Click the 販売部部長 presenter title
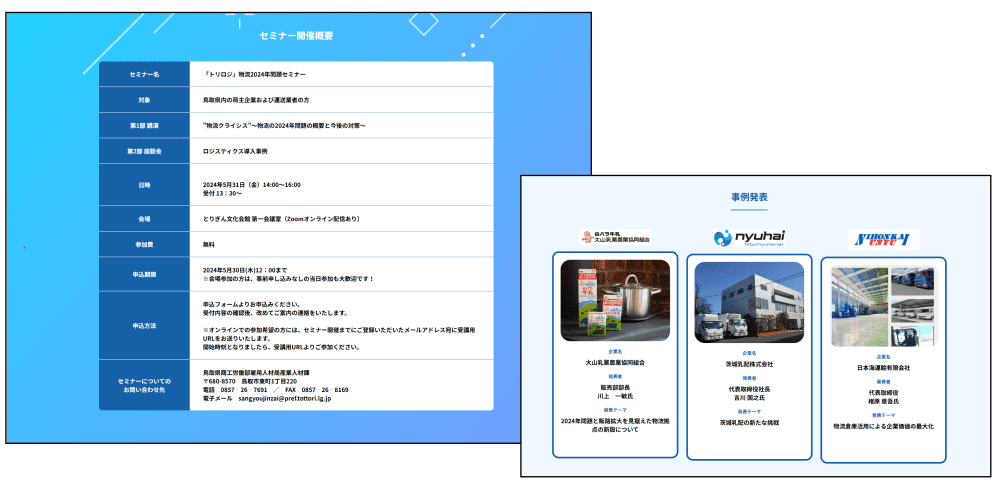 click(615, 387)
